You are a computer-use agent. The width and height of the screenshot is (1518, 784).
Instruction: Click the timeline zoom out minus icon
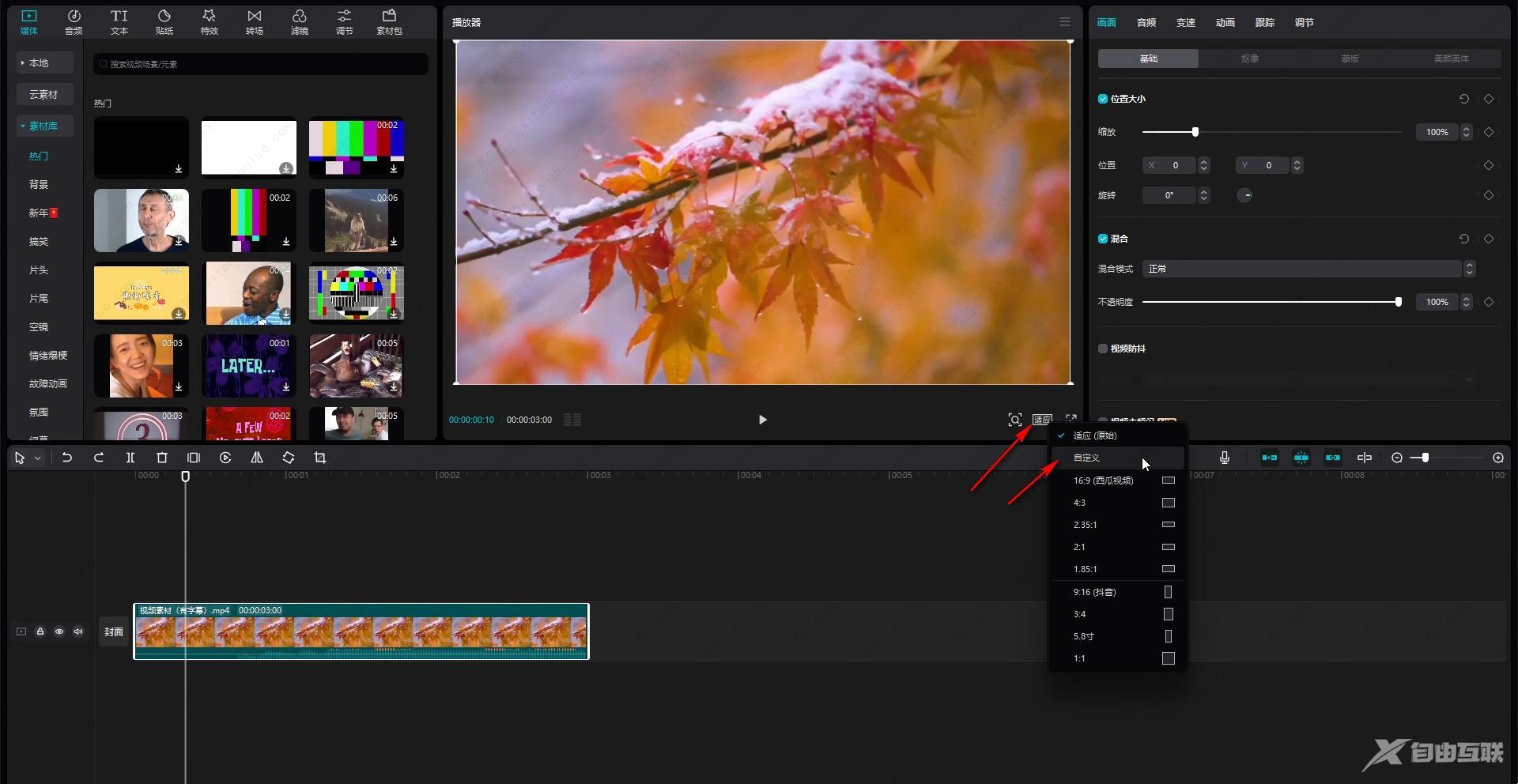pos(1397,458)
